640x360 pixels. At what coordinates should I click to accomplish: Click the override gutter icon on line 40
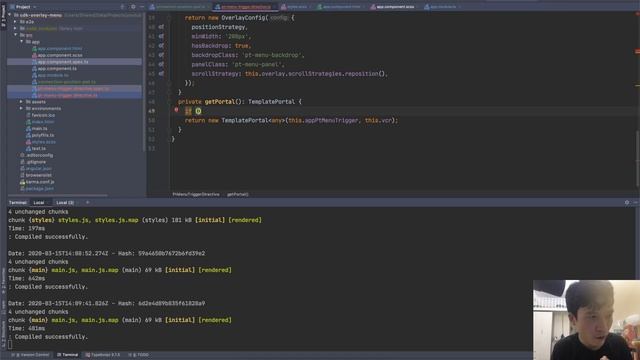[161, 27]
